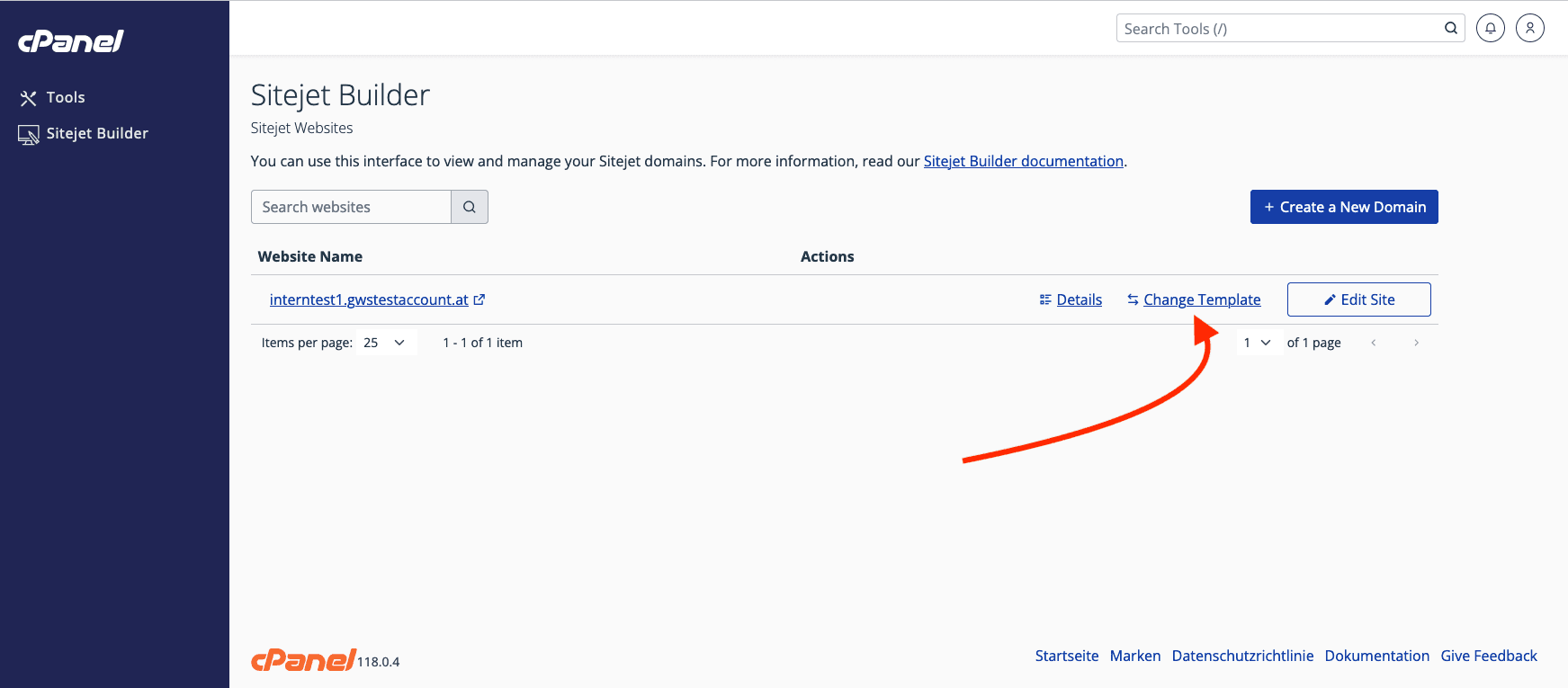Click the cPanel logo in sidebar
Viewport: 1568px width, 688px height.
coord(71,41)
